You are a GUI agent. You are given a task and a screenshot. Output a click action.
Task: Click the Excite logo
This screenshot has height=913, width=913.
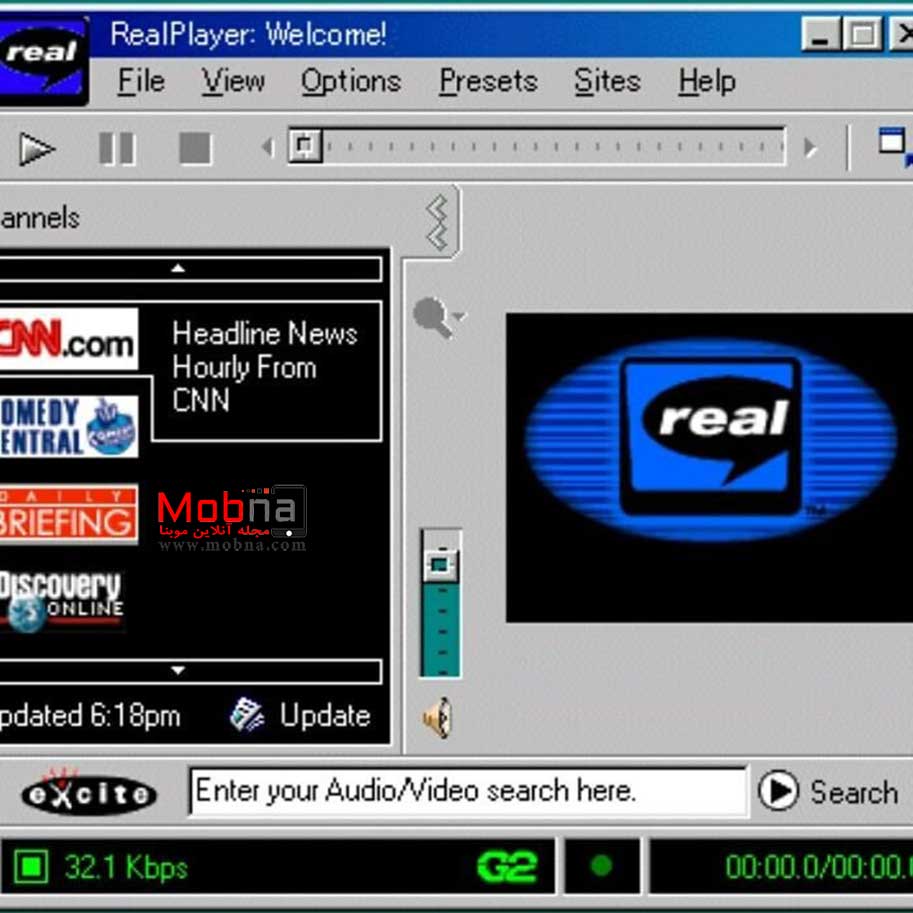click(x=88, y=793)
